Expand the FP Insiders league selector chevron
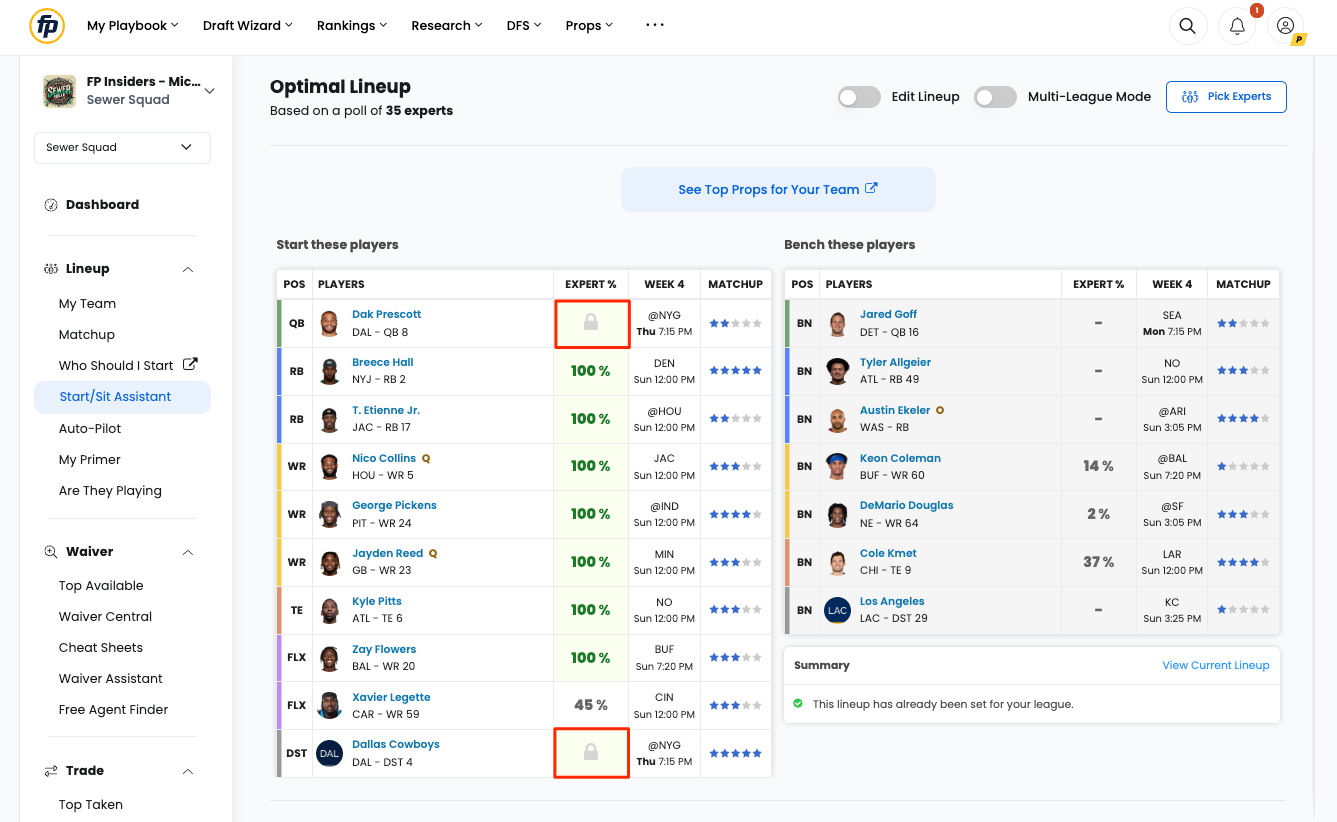 tap(209, 91)
